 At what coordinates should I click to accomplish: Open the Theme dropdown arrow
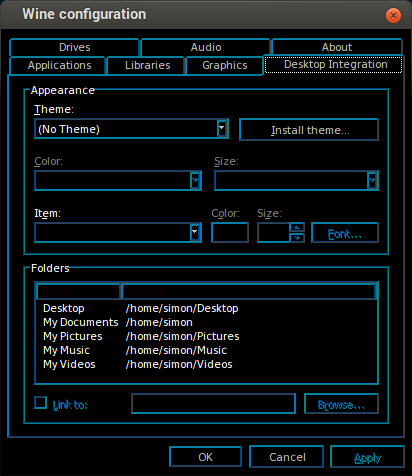point(221,128)
